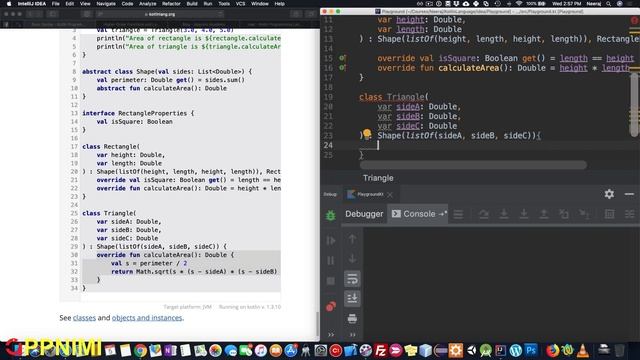
Task: Open the Refactor menu
Action: (171, 4)
